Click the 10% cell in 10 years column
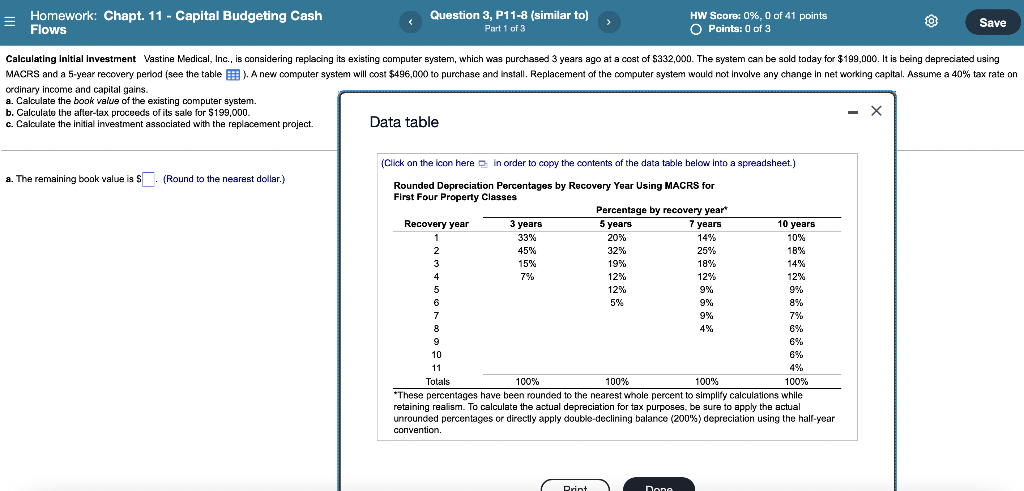The width and height of the screenshot is (1024, 491). coord(796,238)
